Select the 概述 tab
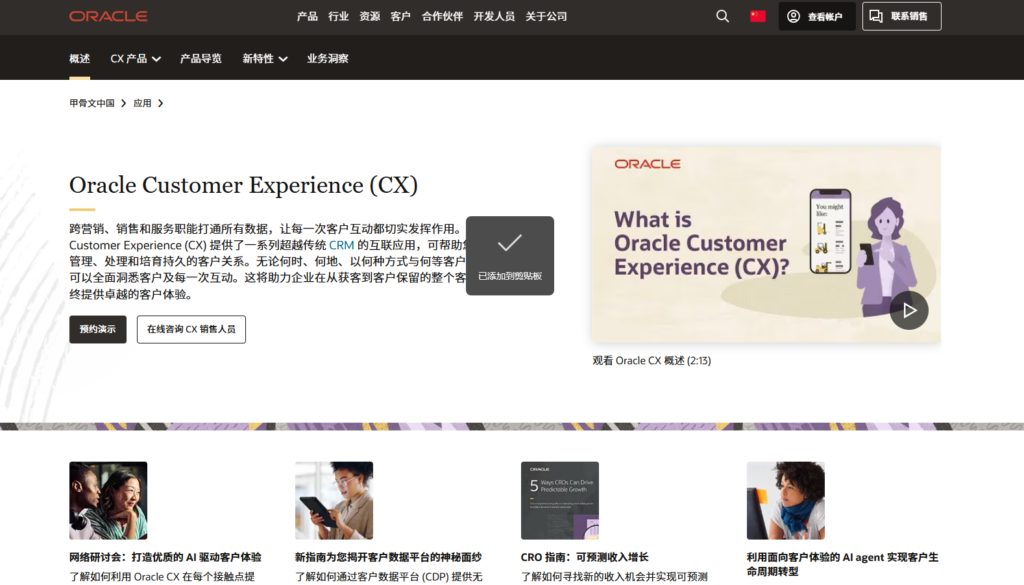 (78, 58)
